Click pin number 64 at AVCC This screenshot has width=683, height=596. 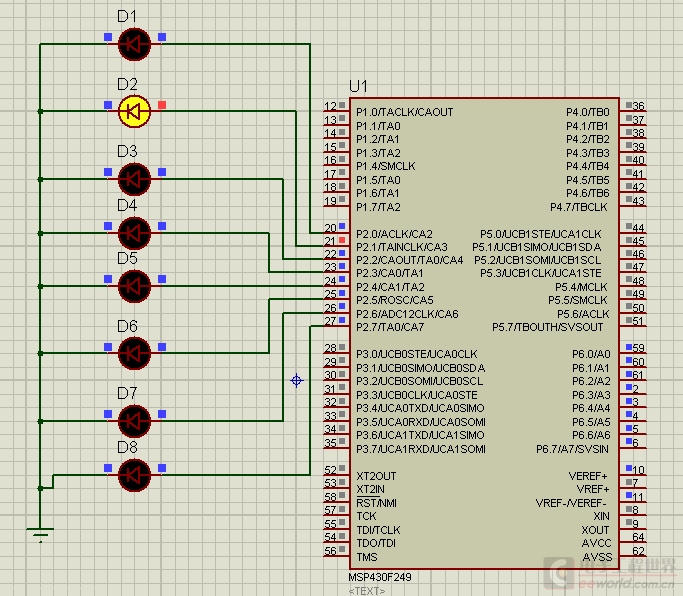pyautogui.click(x=639, y=537)
